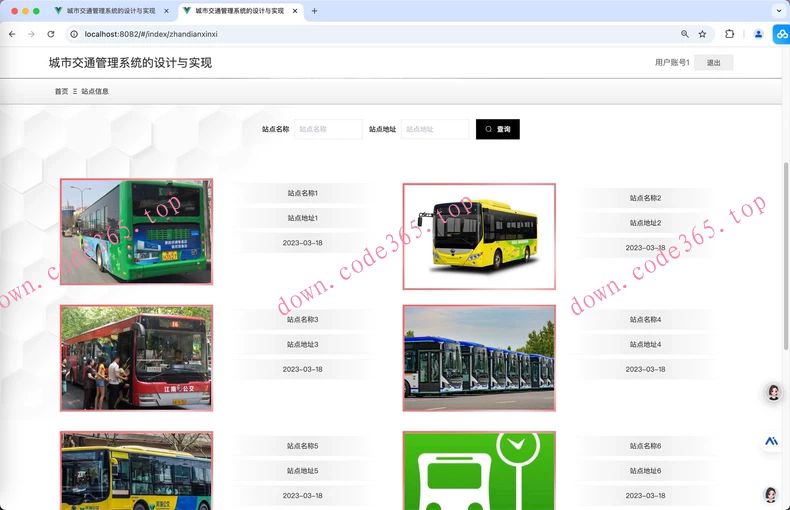Expand tab search chevron at top right
Image resolution: width=790 pixels, height=510 pixels.
click(x=779, y=11)
